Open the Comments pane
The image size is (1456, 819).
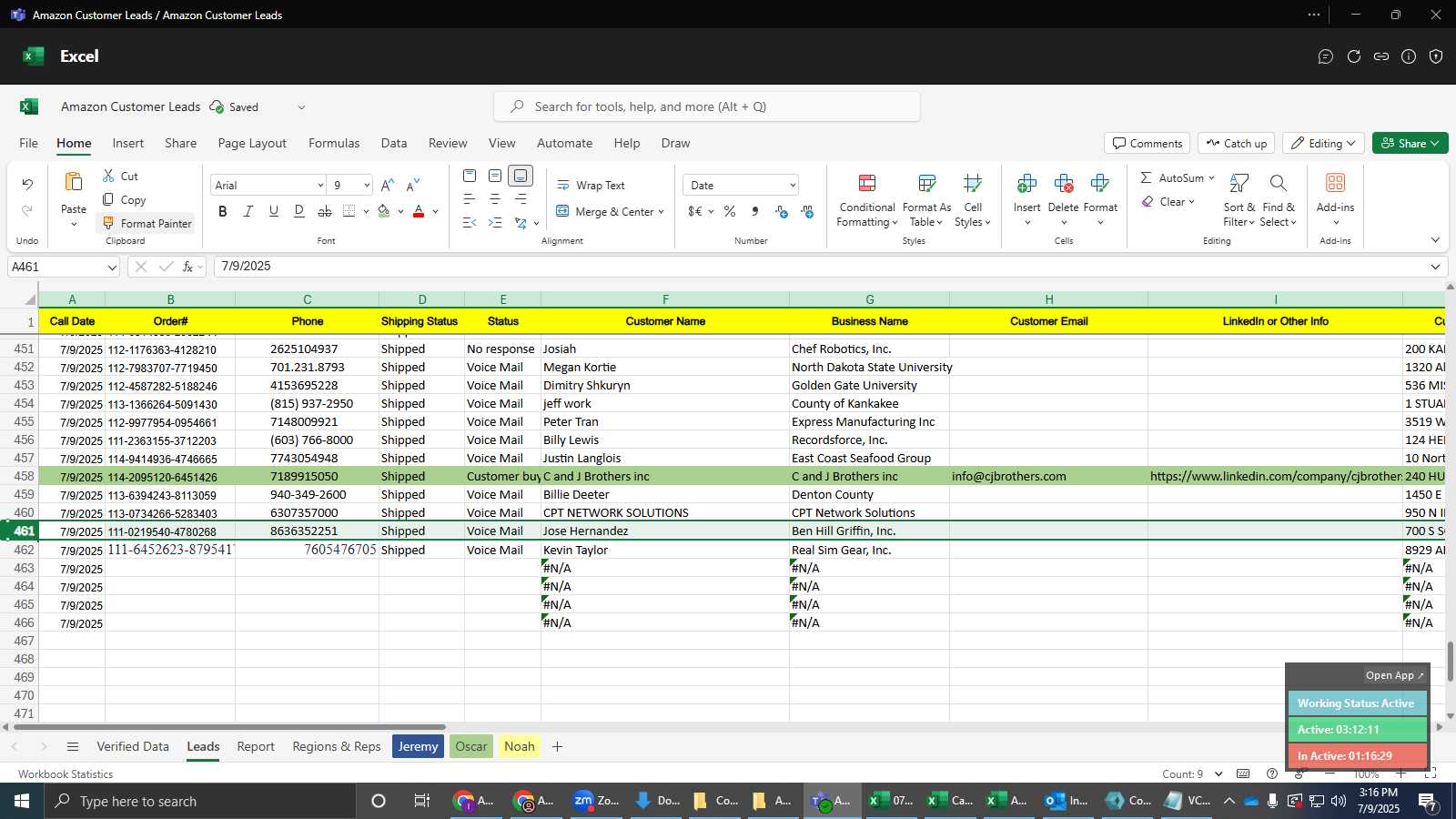point(1148,143)
